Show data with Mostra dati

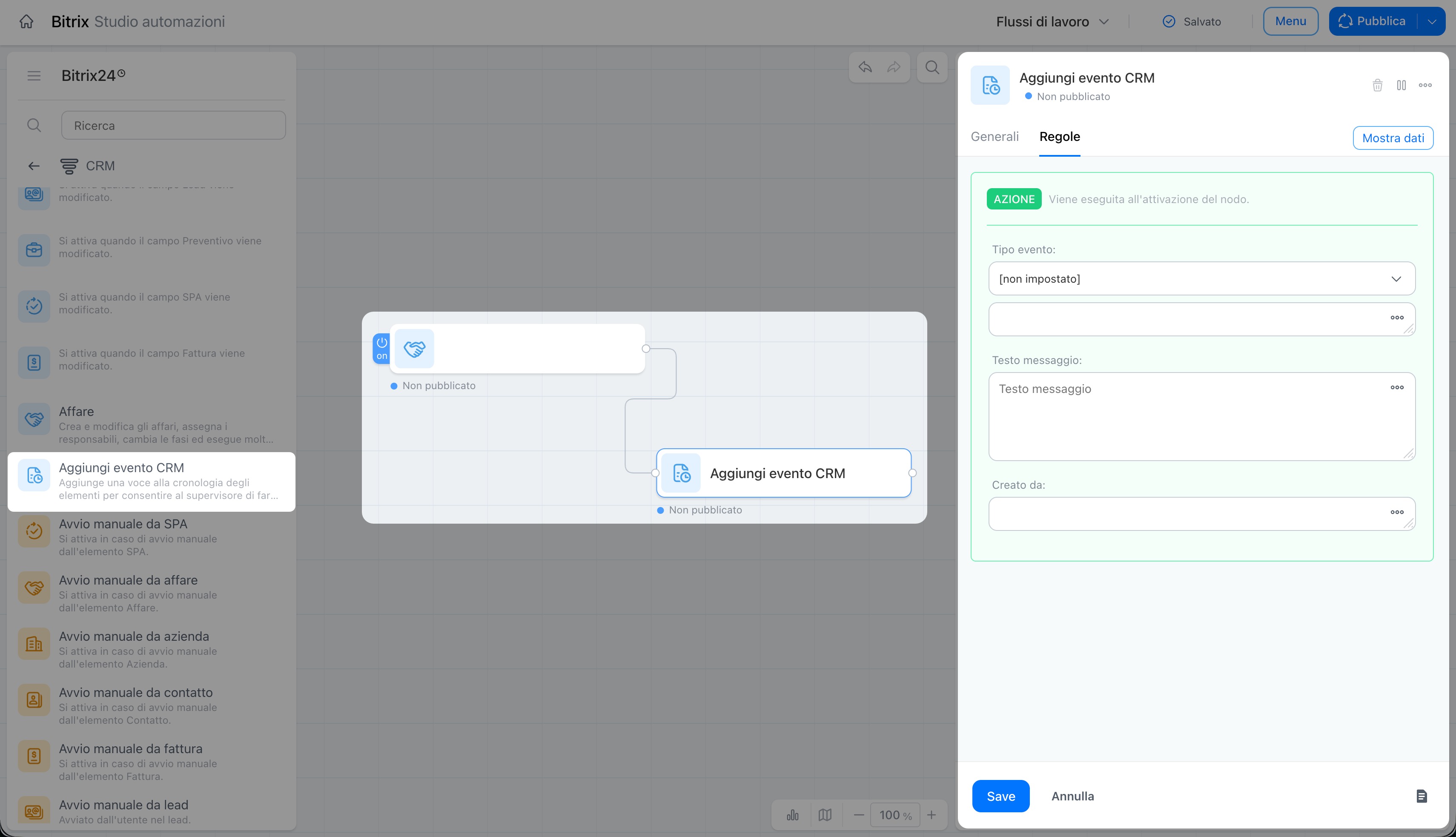[x=1393, y=138]
